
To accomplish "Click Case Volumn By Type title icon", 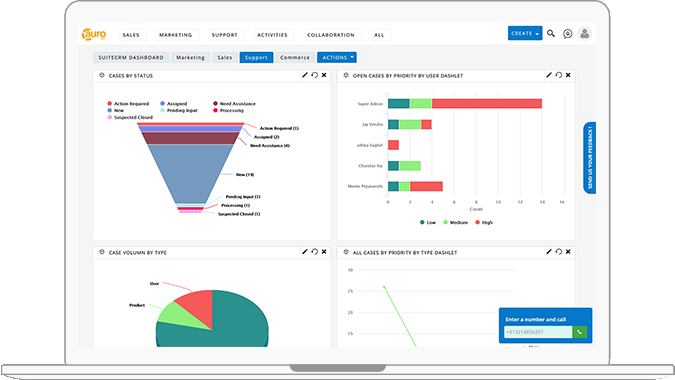I will click(102, 252).
